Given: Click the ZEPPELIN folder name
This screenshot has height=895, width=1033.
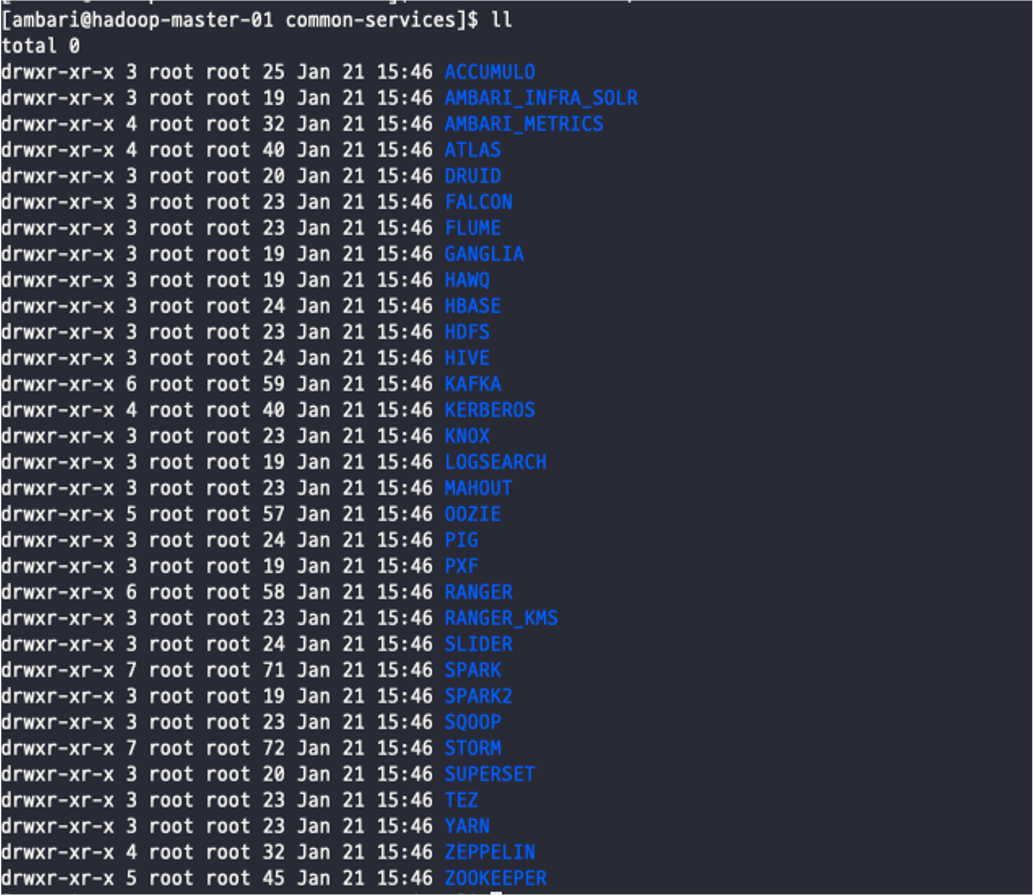Looking at the screenshot, I should pyautogui.click(x=490, y=852).
